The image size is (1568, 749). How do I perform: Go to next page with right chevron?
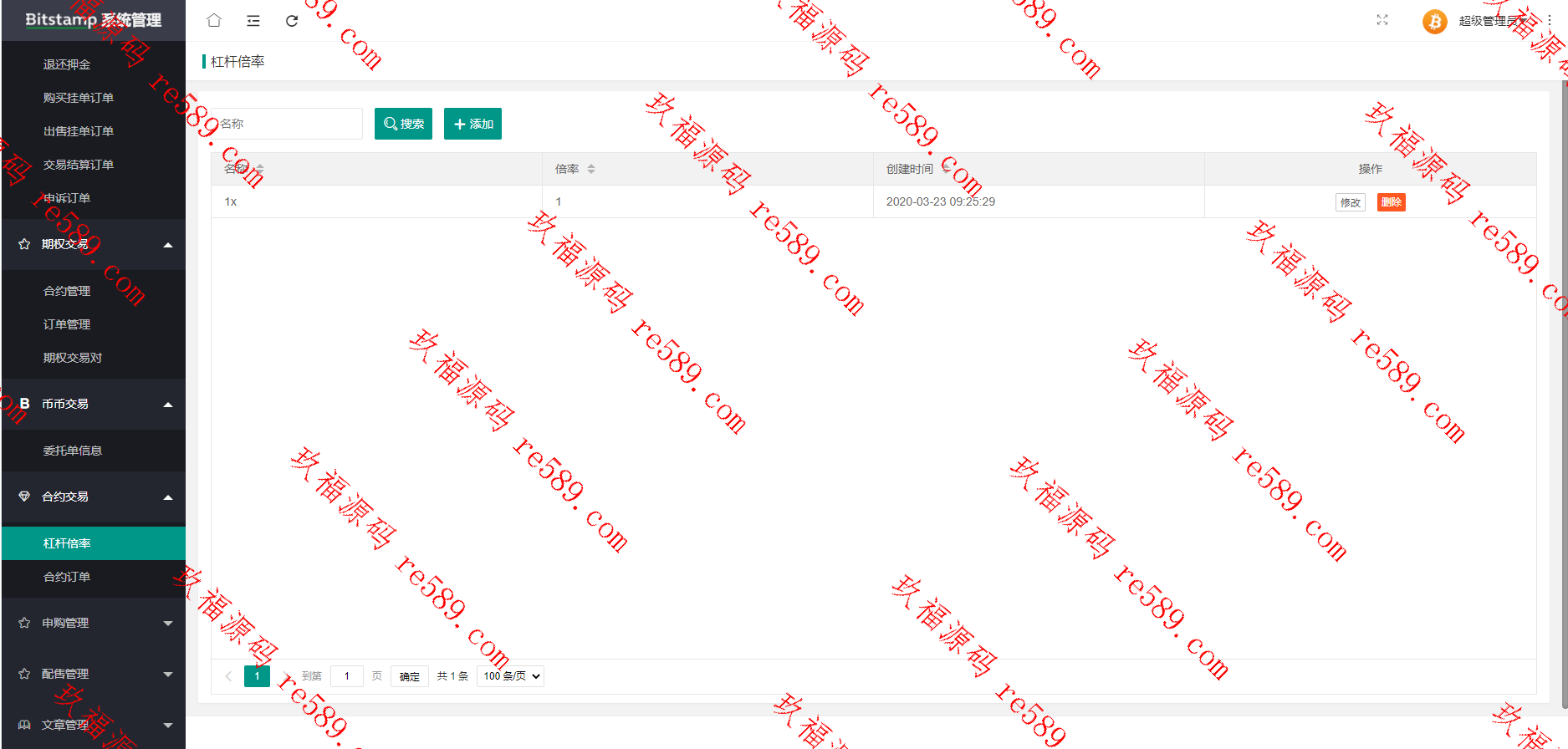tap(286, 676)
